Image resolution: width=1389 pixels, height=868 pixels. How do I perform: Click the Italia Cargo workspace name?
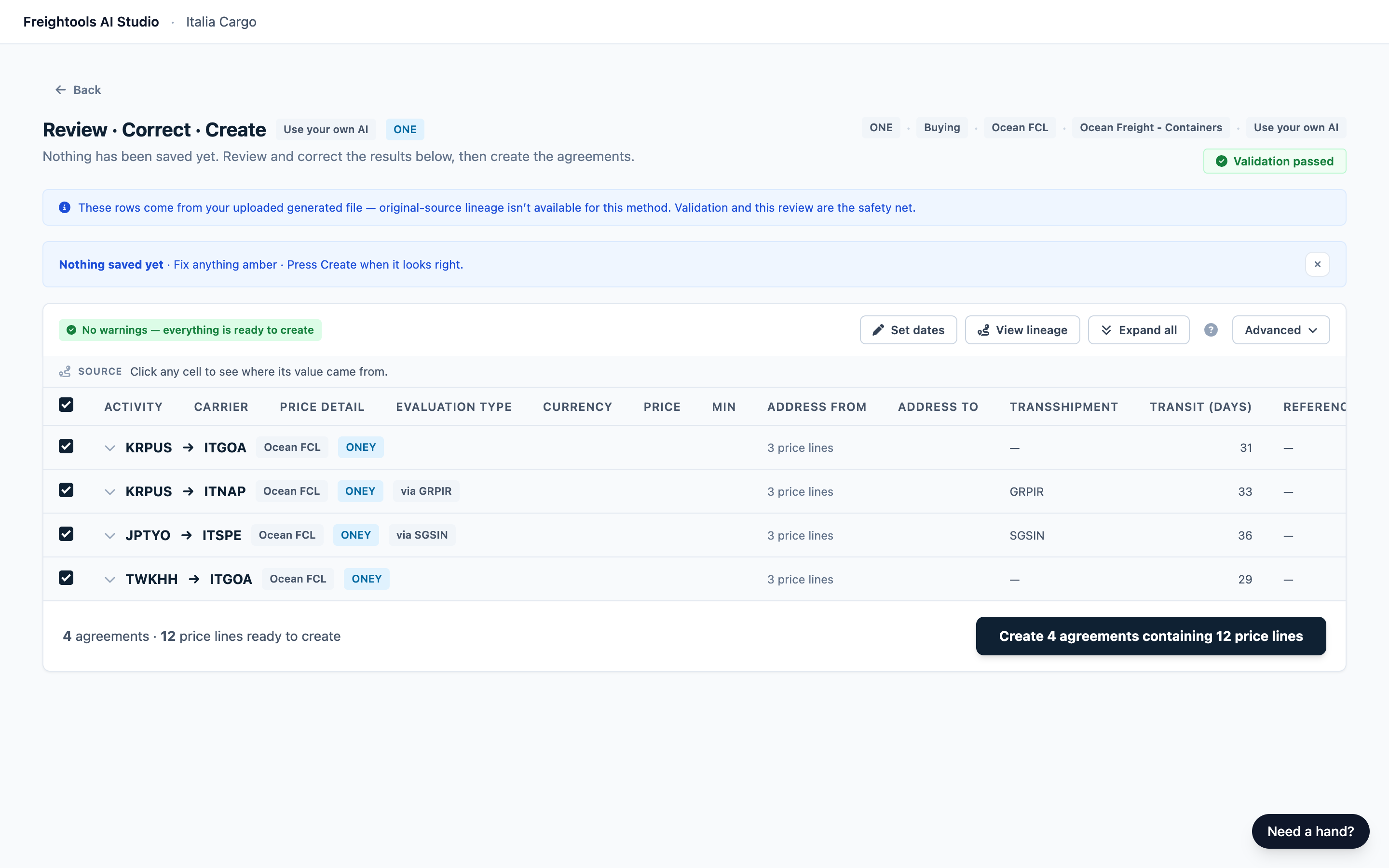tap(221, 22)
